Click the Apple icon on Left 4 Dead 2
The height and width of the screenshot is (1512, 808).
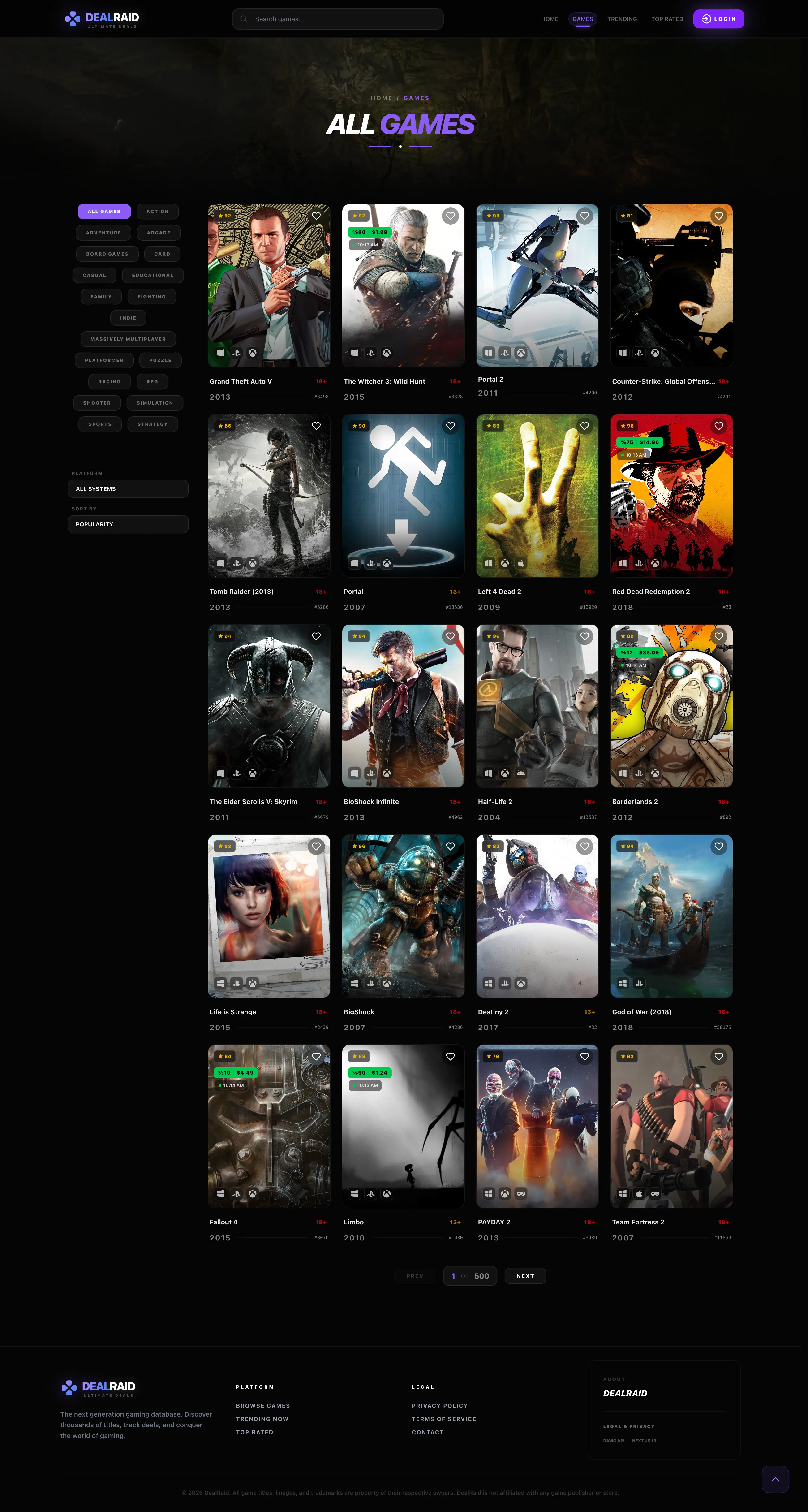521,563
